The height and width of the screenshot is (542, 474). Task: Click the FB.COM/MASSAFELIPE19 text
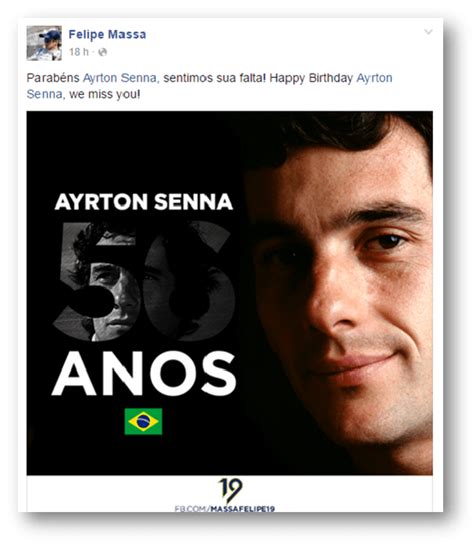pyautogui.click(x=225, y=509)
